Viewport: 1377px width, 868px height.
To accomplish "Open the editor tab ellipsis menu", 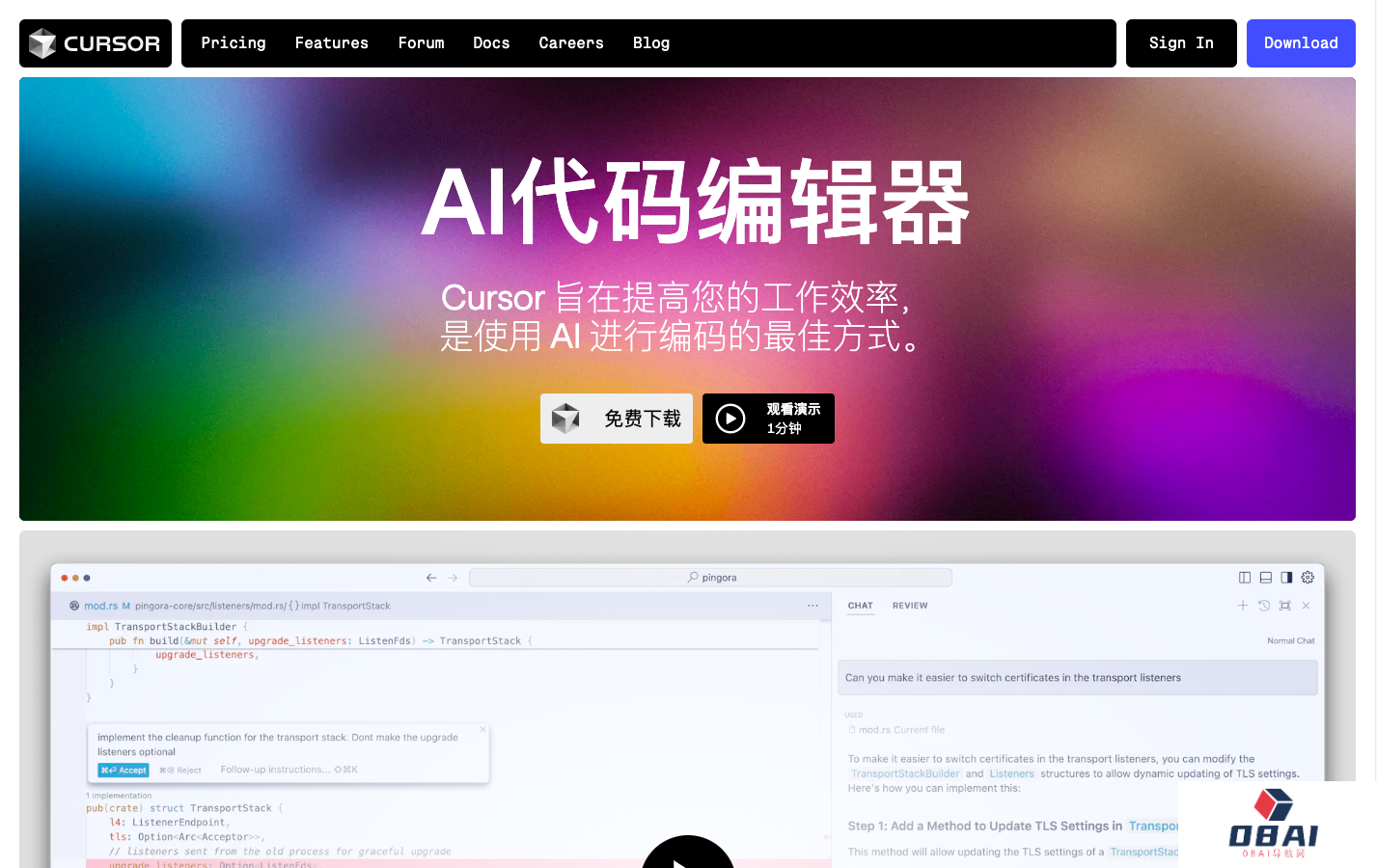I will [812, 606].
